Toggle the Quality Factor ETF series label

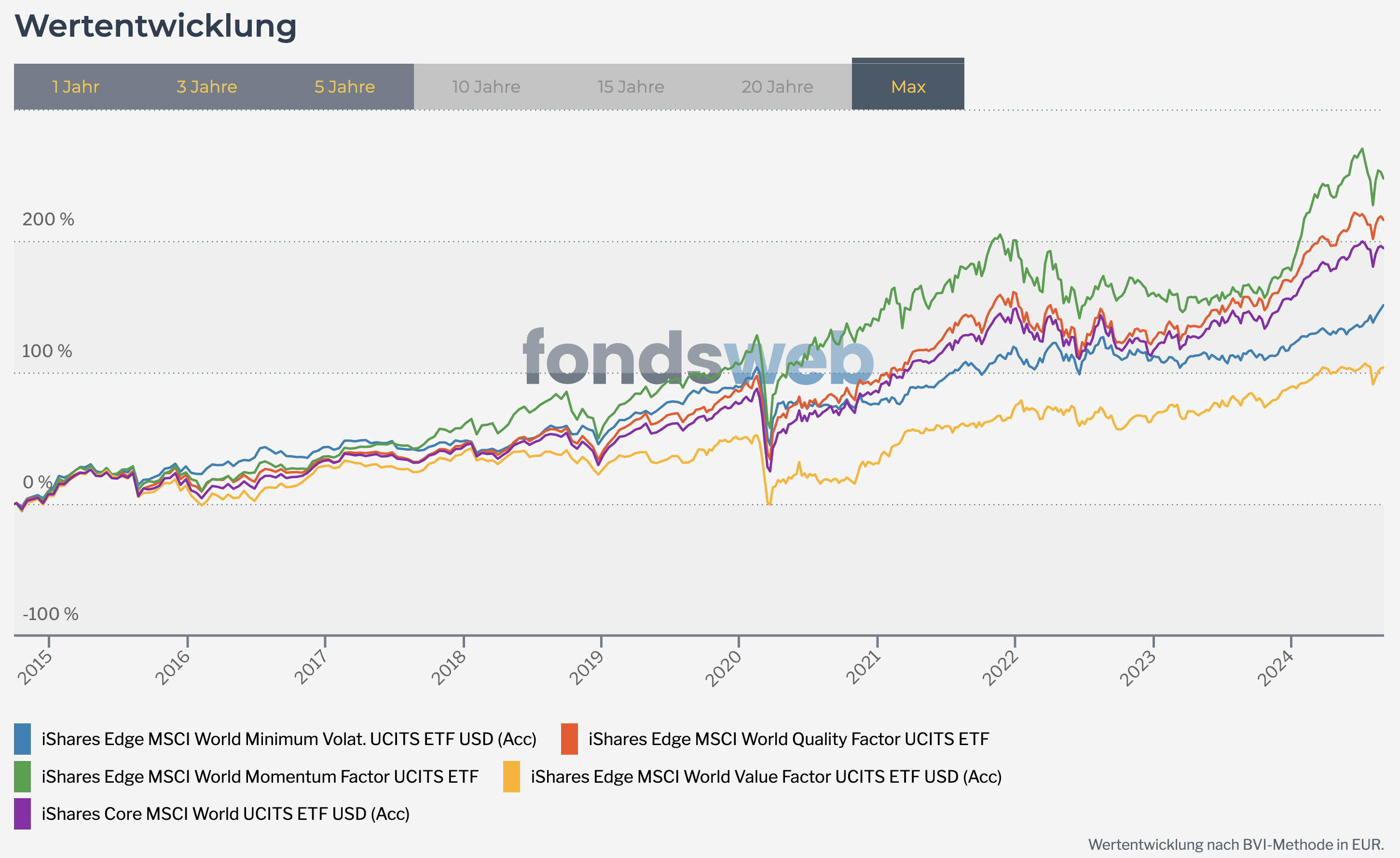click(x=789, y=739)
